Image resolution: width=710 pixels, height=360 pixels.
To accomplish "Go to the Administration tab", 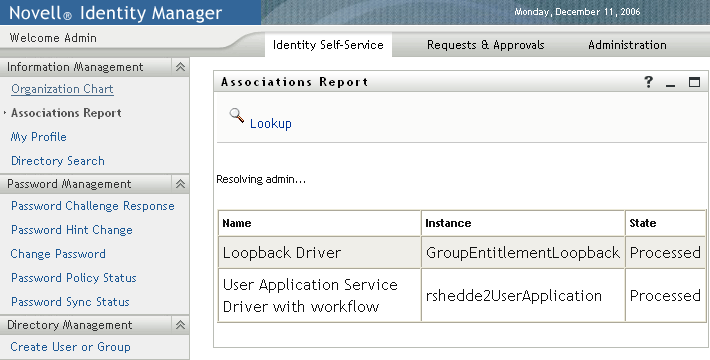I will pos(627,45).
